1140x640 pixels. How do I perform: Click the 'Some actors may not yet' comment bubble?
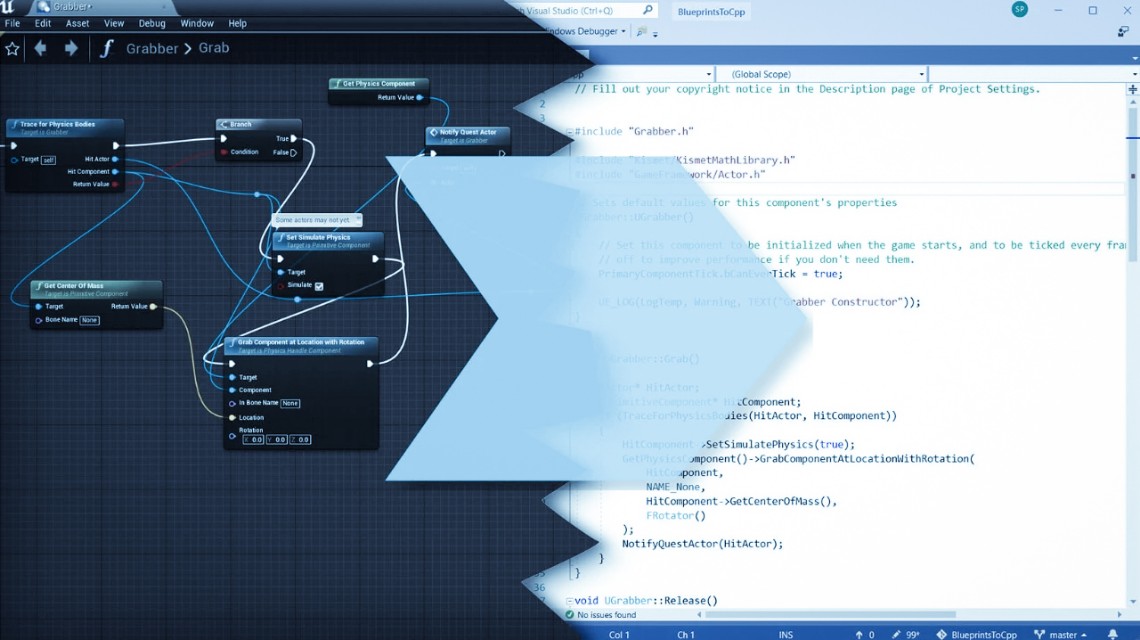click(x=316, y=220)
